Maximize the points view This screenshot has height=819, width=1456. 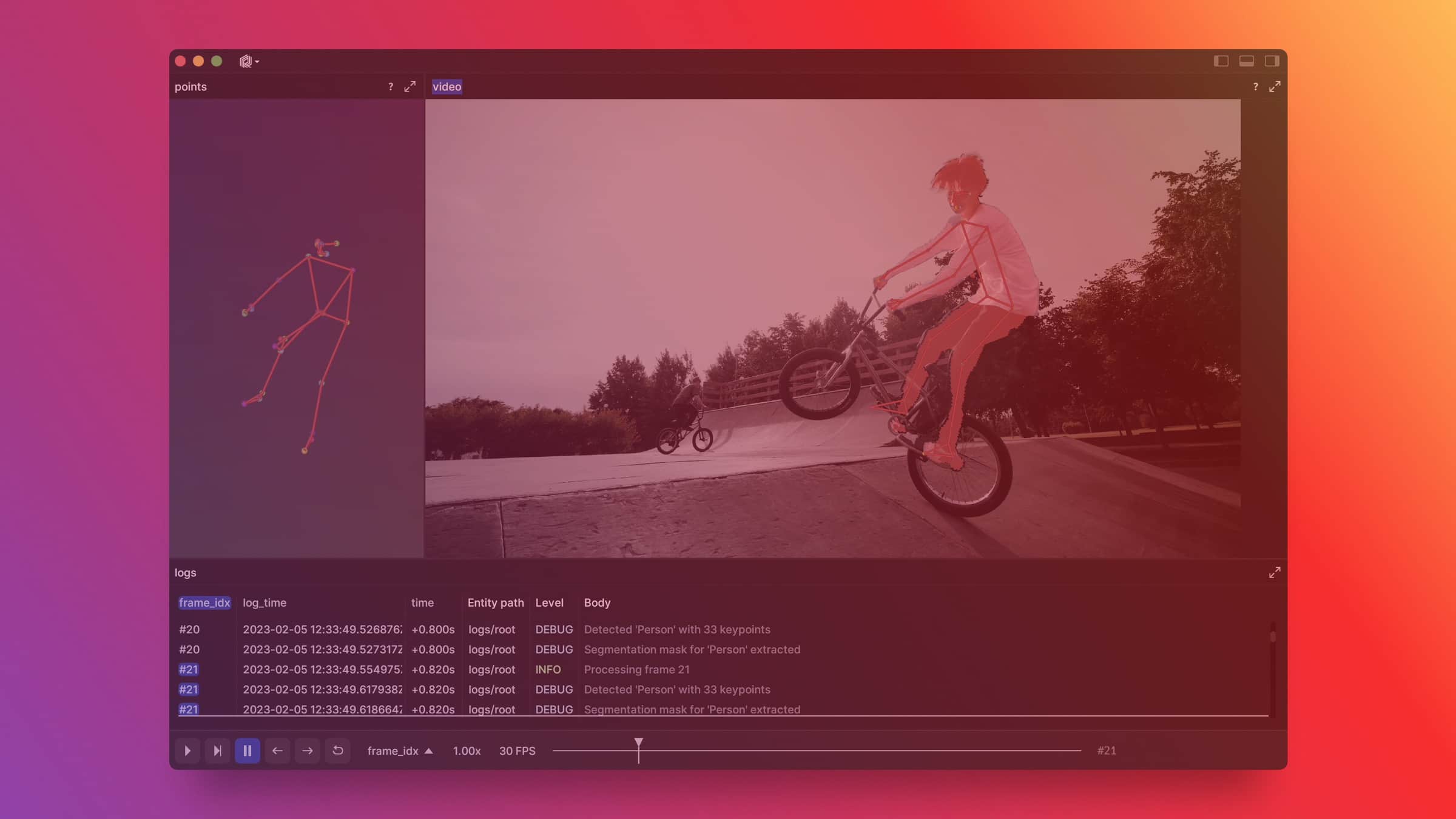click(410, 87)
